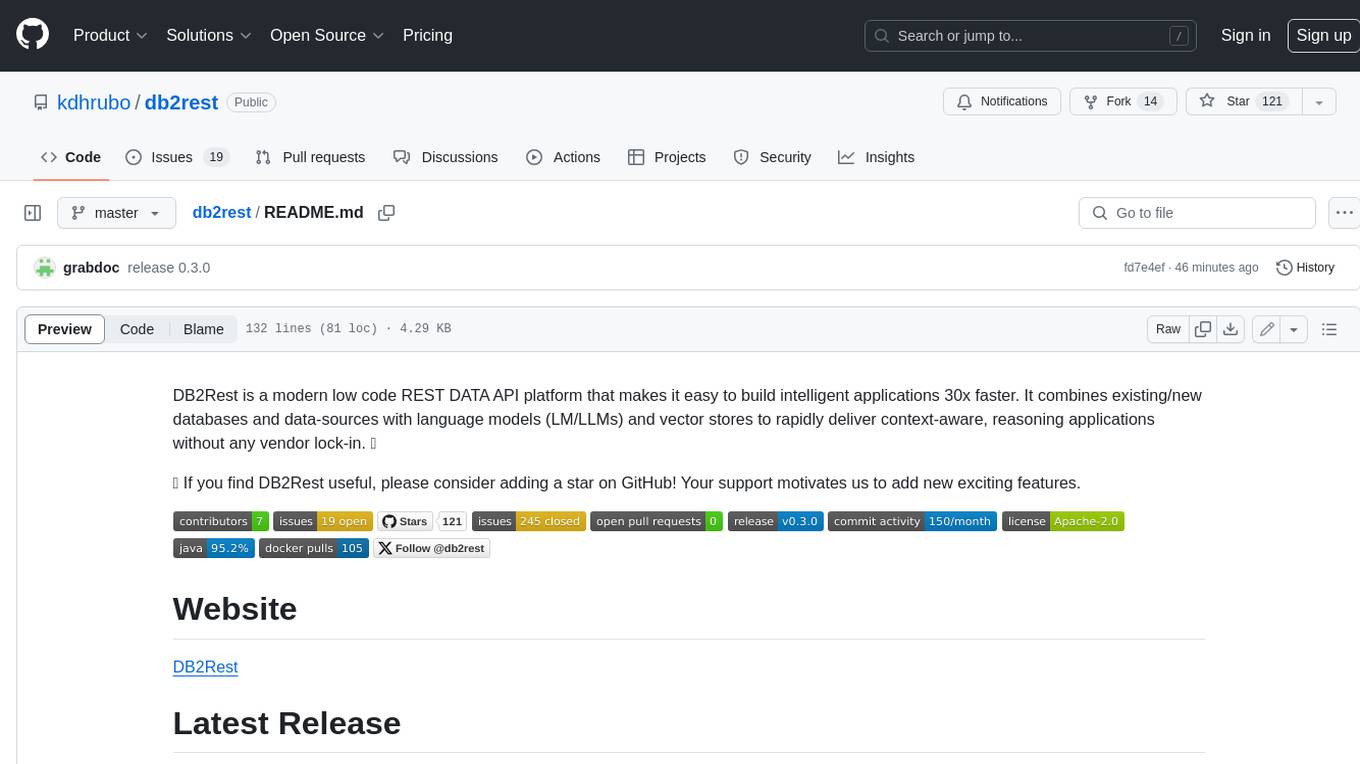Edit the file with pencil icon
The width and height of the screenshot is (1360, 764).
(1267, 329)
